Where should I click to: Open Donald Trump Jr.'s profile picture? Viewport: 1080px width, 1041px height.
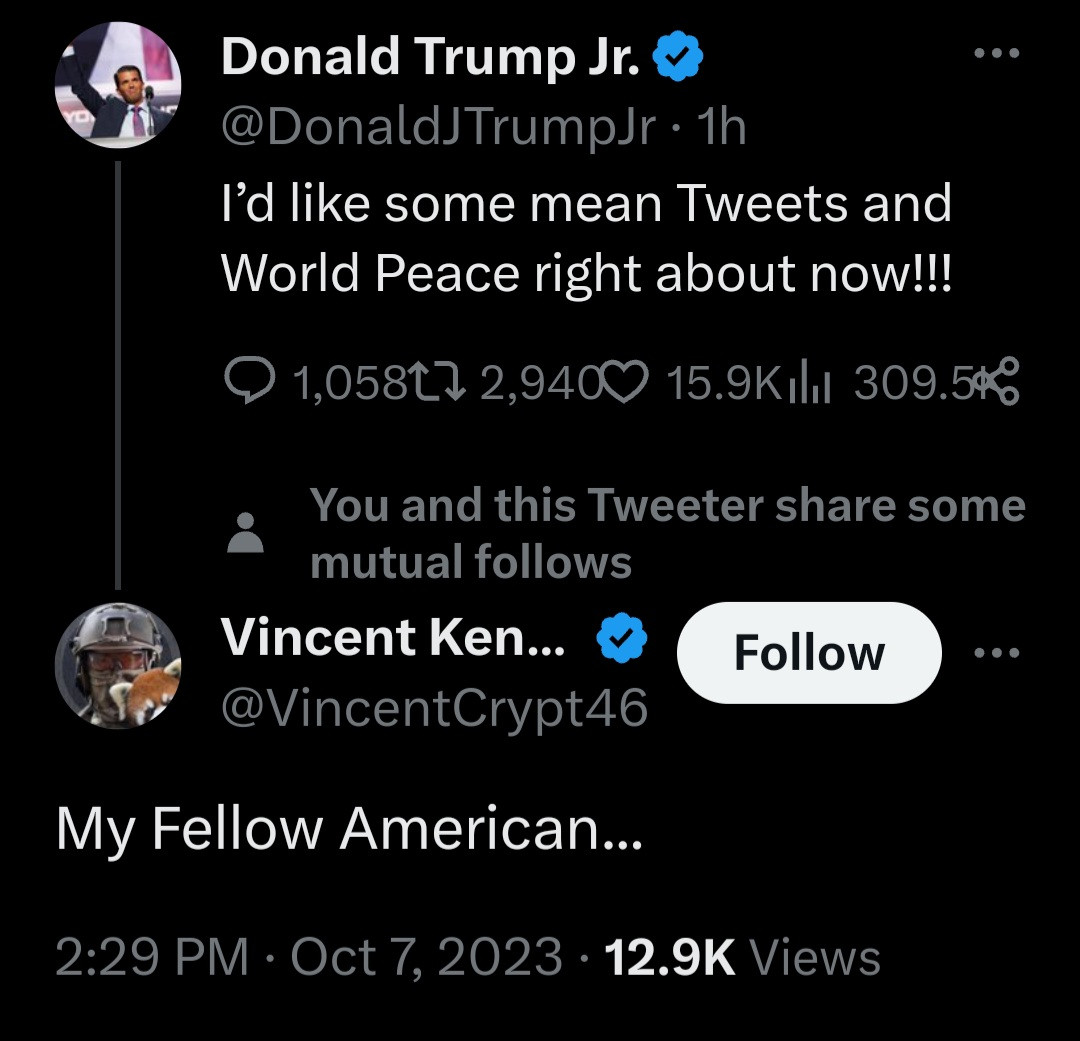coord(117,87)
